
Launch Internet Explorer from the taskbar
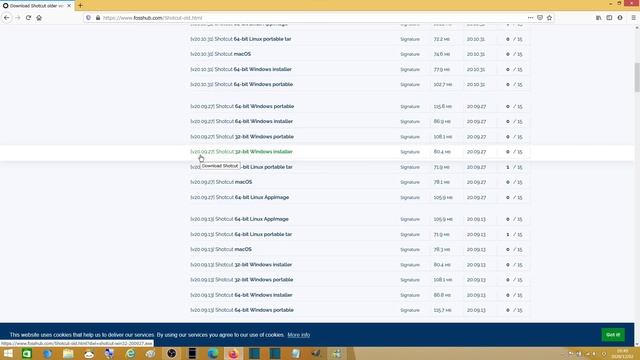click(x=130, y=353)
